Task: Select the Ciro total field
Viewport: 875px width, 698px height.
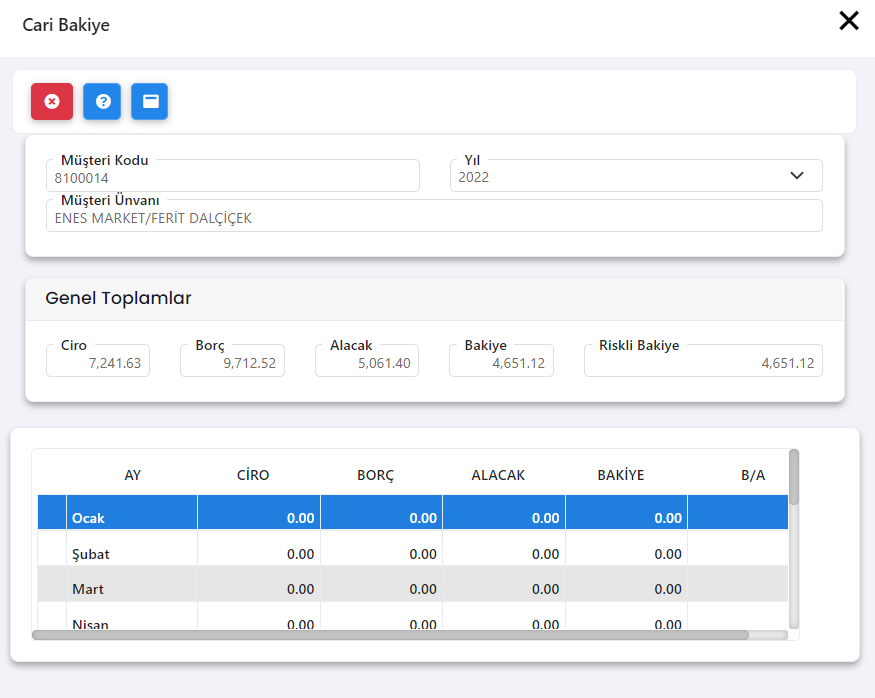Action: pyautogui.click(x=98, y=362)
